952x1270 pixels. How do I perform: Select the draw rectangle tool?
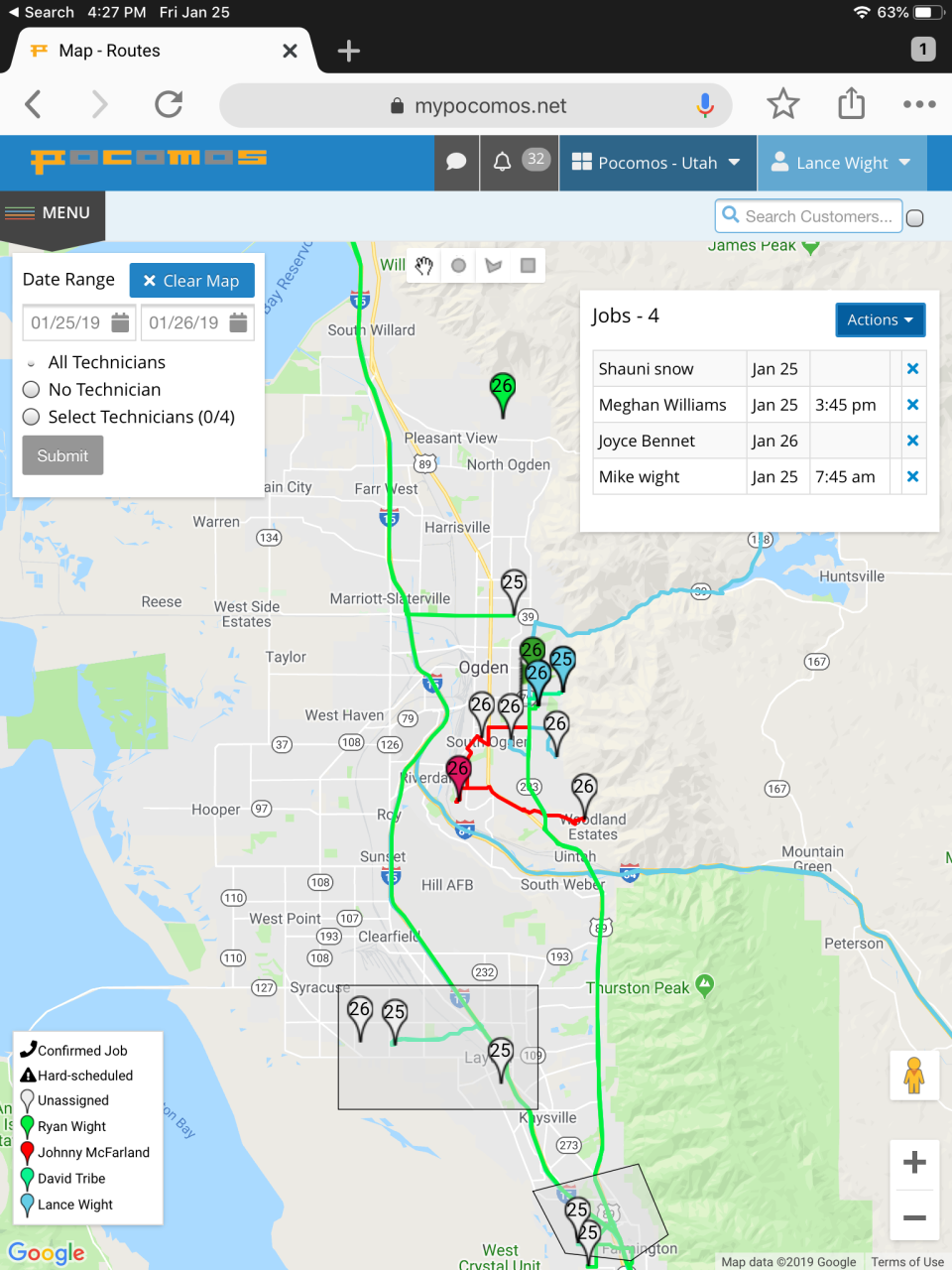pos(528,265)
